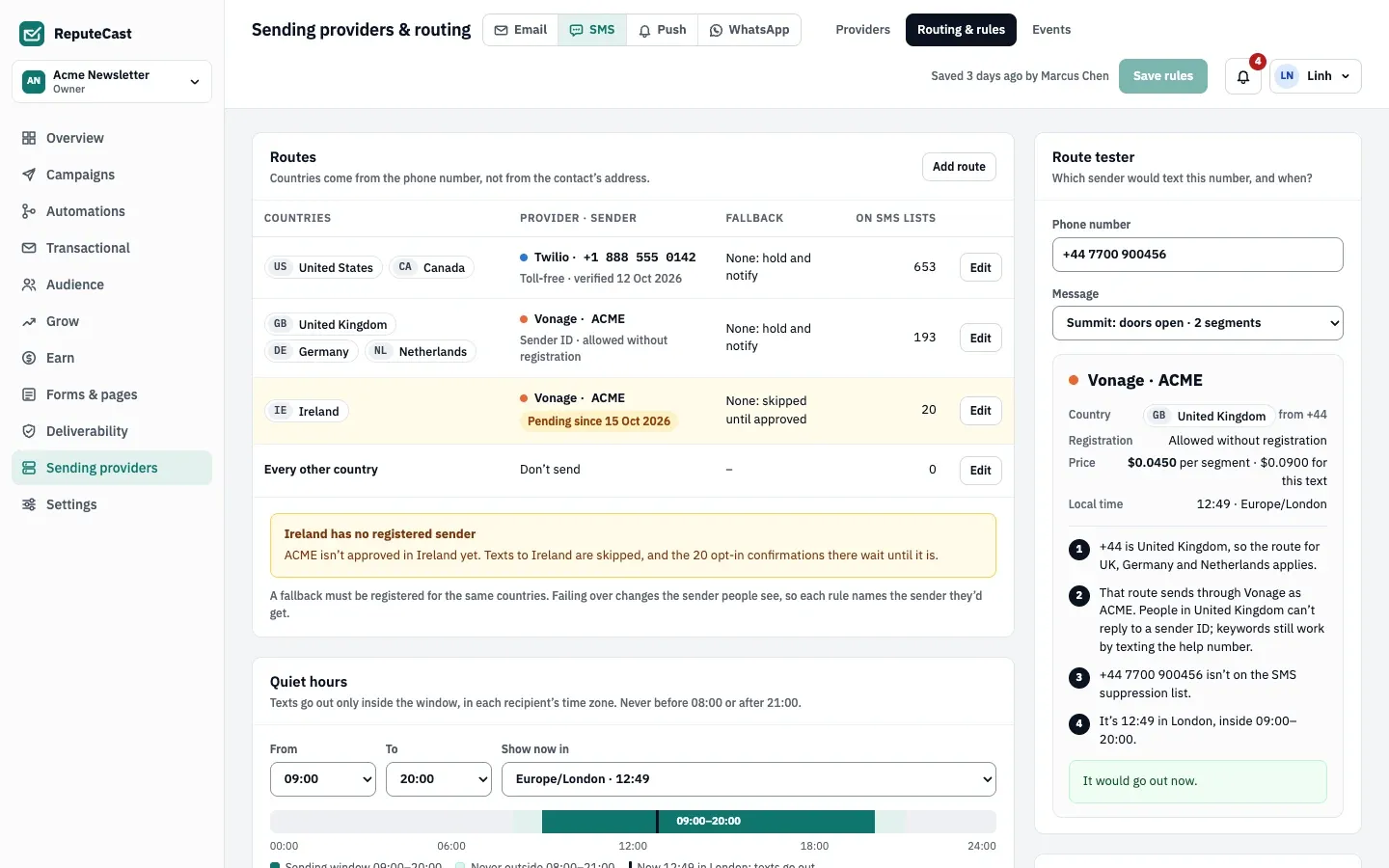Open Settings from the sidebar
Screen dimensions: 1389x868
click(x=112, y=504)
